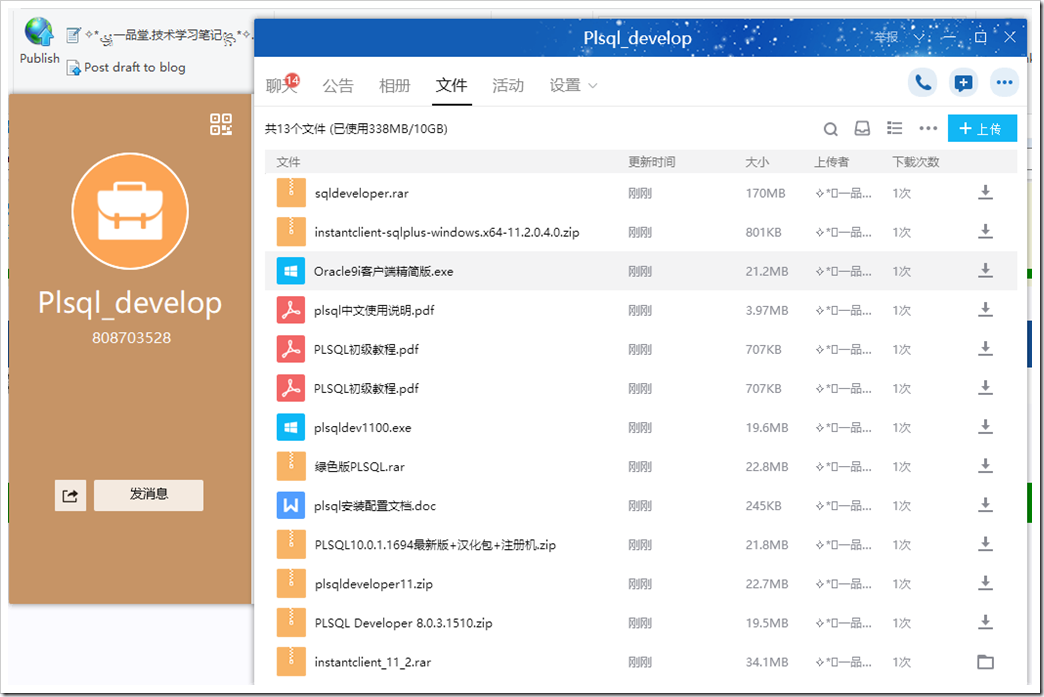Click the sqldeveloper.rar archive icon
Viewport: 1044px width, 697px height.
(291, 193)
